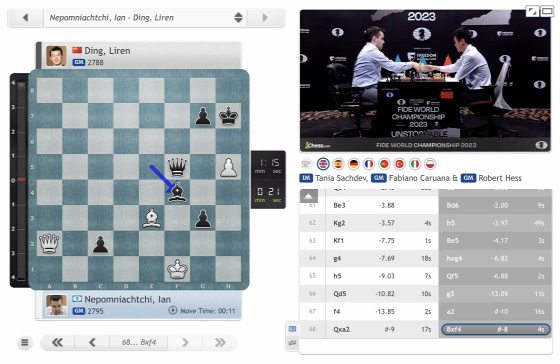Select German commentary flag
This screenshot has width=560, height=364.
(x=354, y=164)
